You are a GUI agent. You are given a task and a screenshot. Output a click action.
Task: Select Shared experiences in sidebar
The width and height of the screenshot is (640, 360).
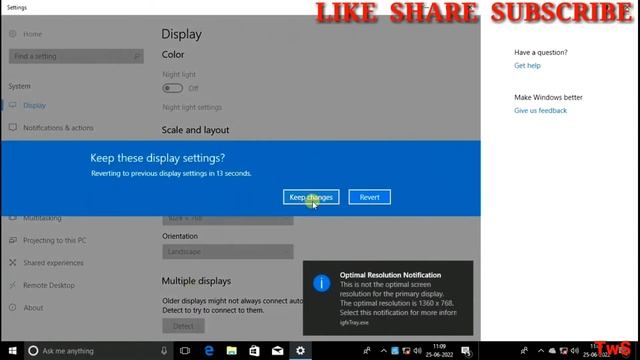(53, 263)
